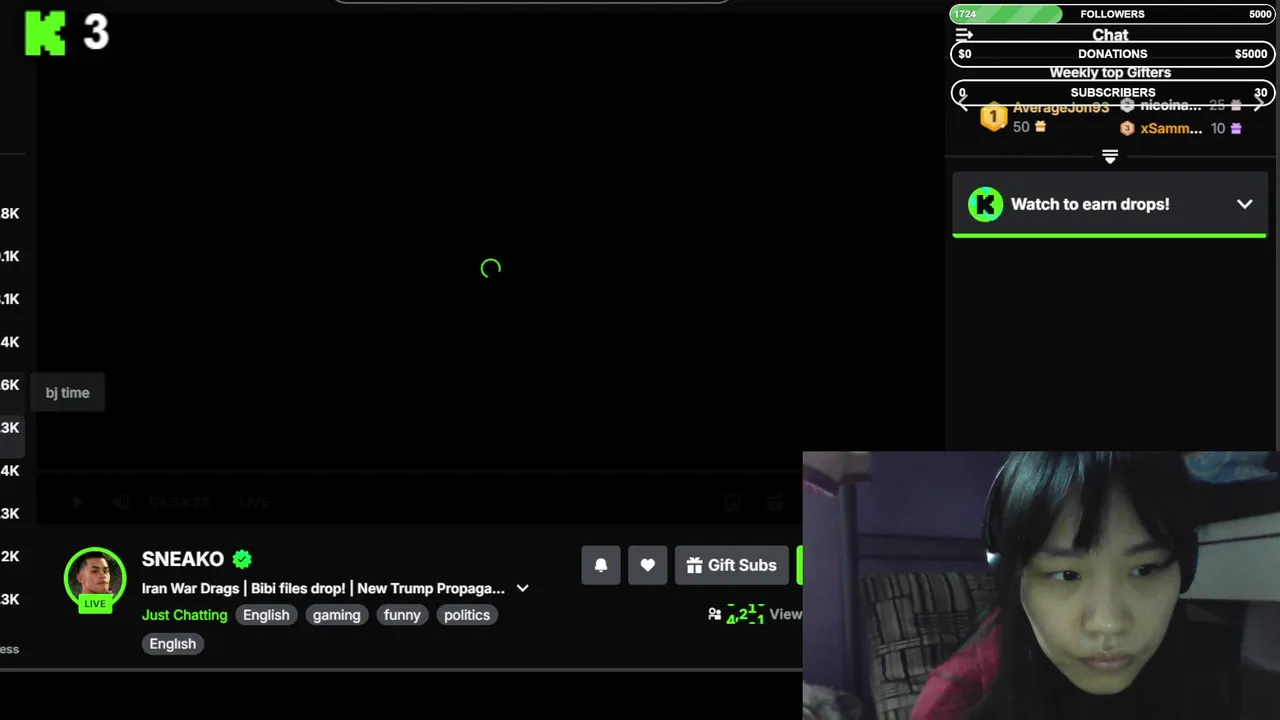Go to previous top gifters page
Screen dimensions: 1280x720
pos(964,105)
